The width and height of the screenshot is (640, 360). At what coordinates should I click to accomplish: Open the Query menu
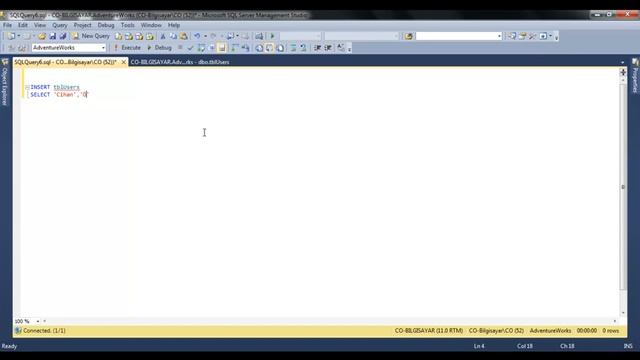pos(60,25)
